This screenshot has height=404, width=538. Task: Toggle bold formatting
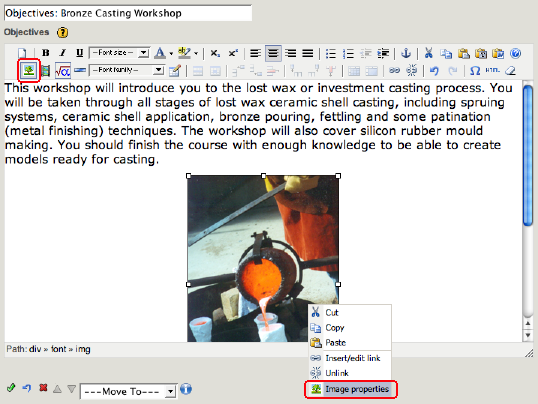click(x=45, y=53)
